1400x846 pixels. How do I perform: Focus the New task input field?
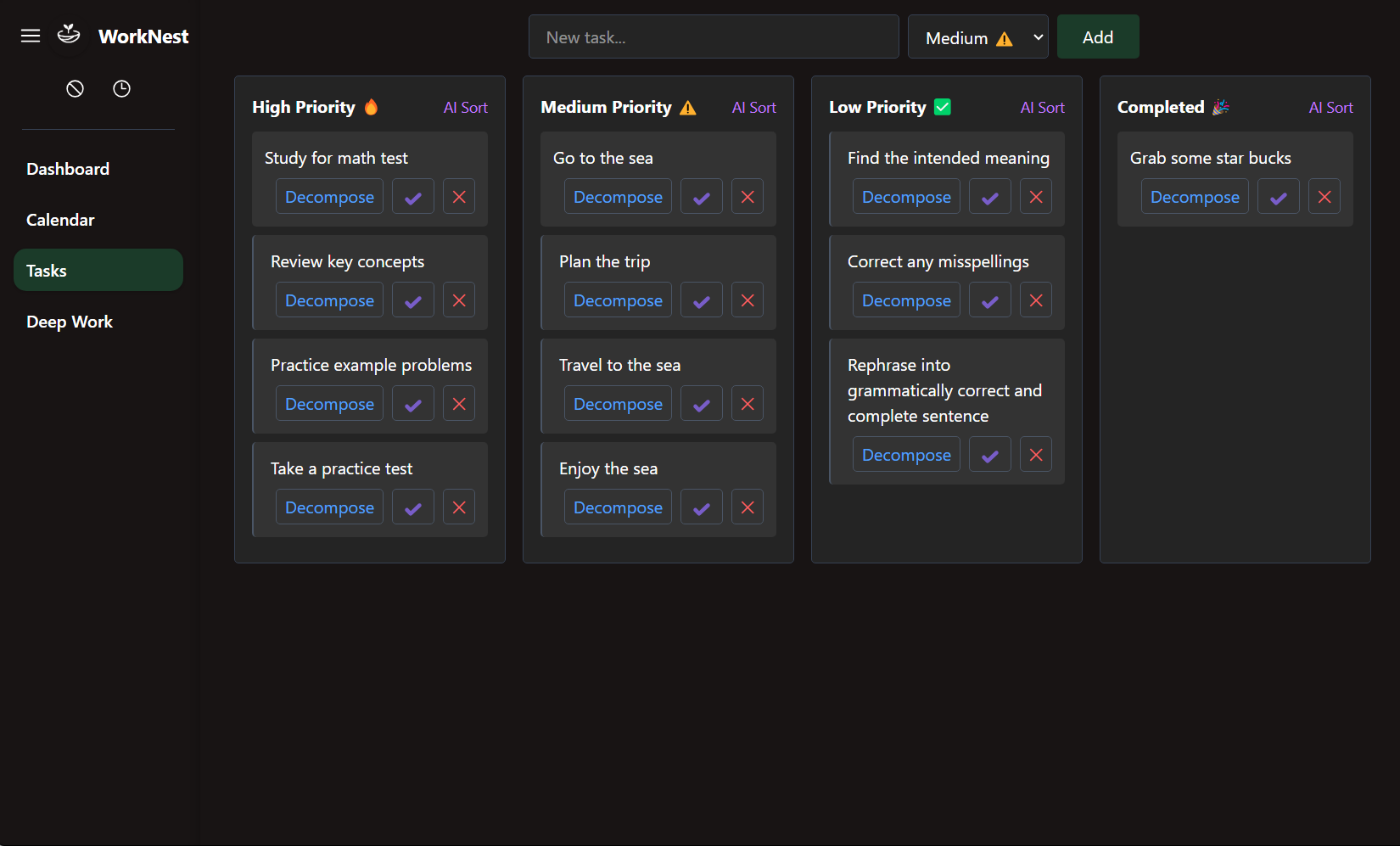click(x=714, y=36)
